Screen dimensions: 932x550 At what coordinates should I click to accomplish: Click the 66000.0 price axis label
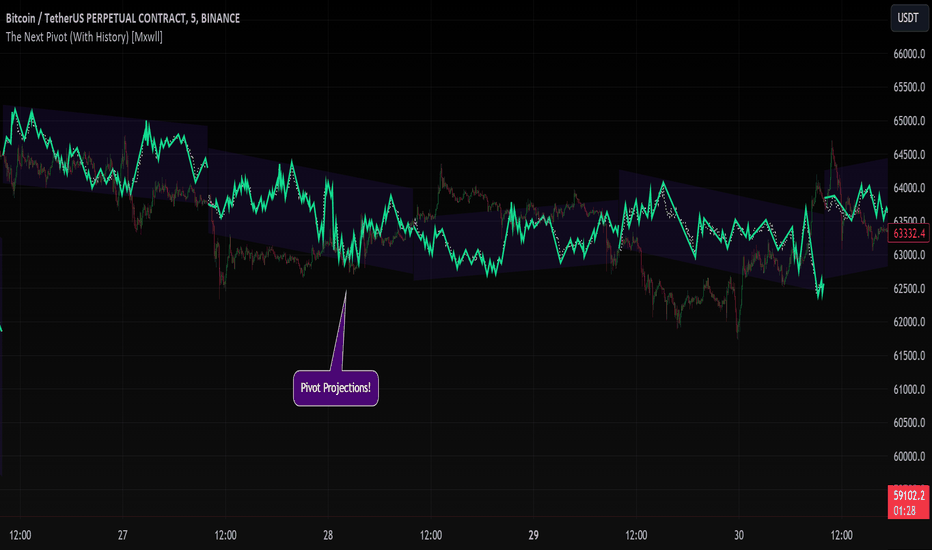pos(909,54)
